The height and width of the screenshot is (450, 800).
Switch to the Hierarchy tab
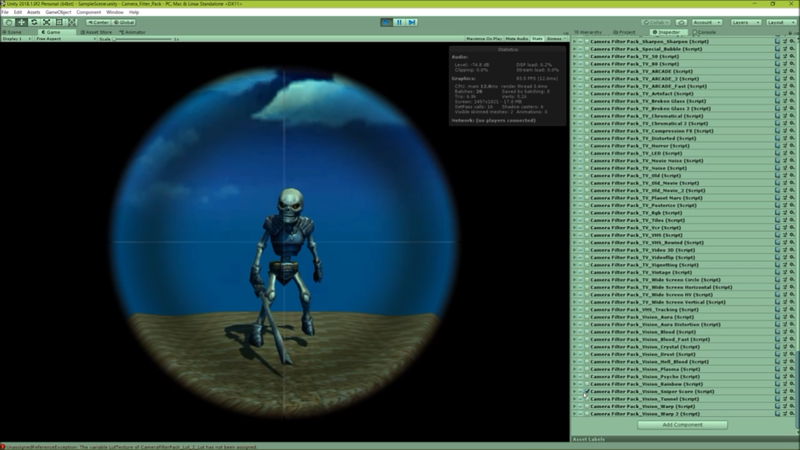tap(588, 32)
